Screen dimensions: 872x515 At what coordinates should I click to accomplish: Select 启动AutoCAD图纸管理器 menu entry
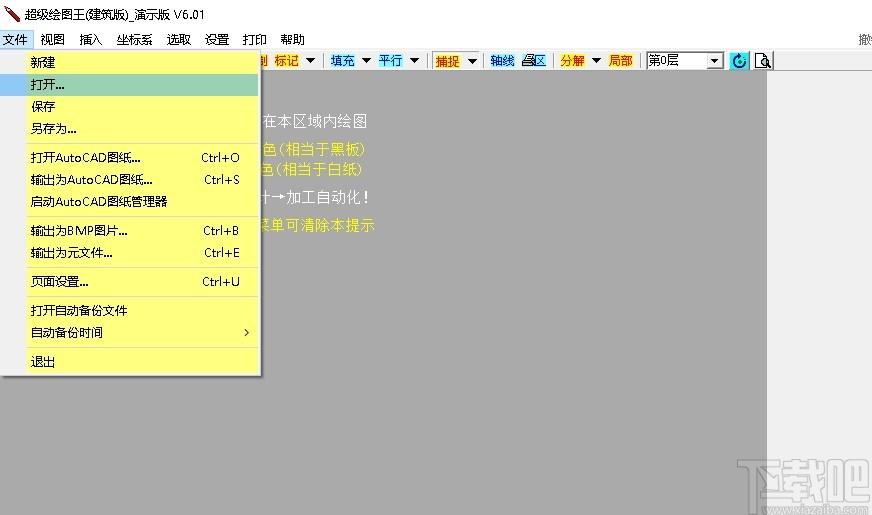click(x=130, y=201)
